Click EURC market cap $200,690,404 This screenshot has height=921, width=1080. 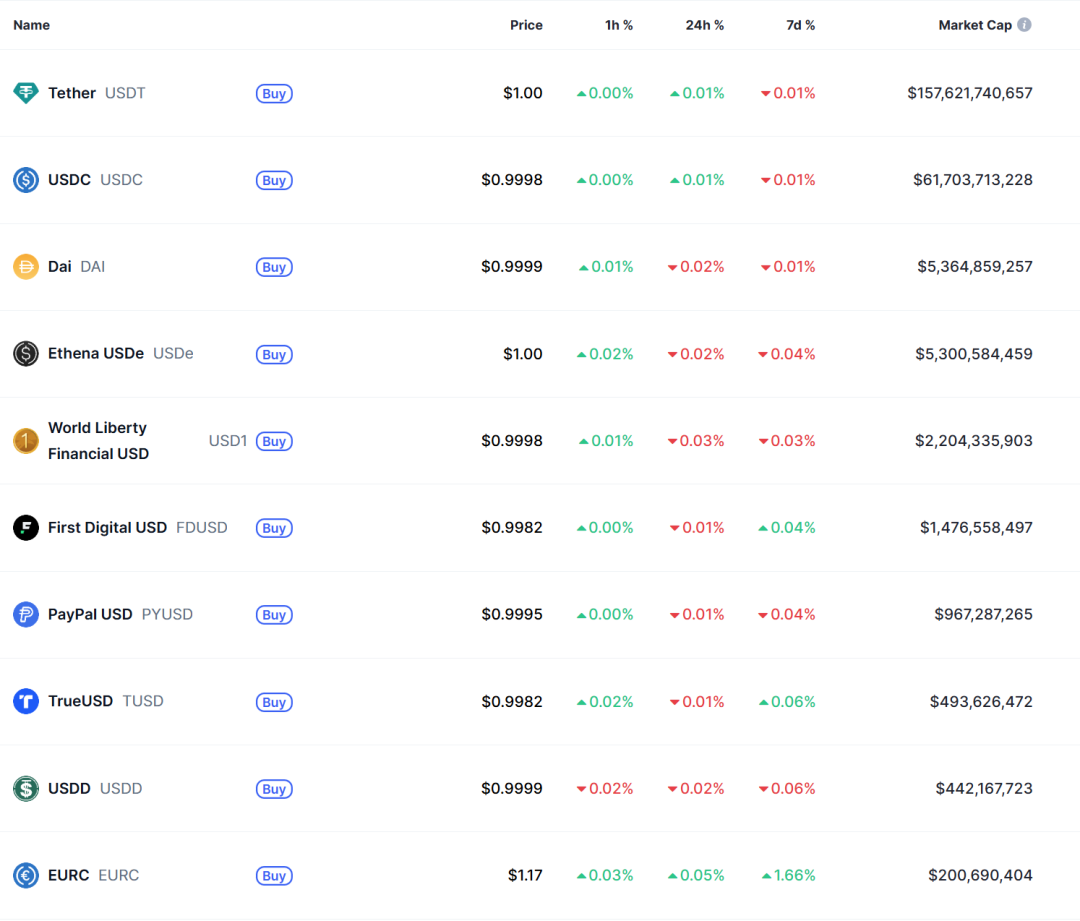pyautogui.click(x=981, y=876)
